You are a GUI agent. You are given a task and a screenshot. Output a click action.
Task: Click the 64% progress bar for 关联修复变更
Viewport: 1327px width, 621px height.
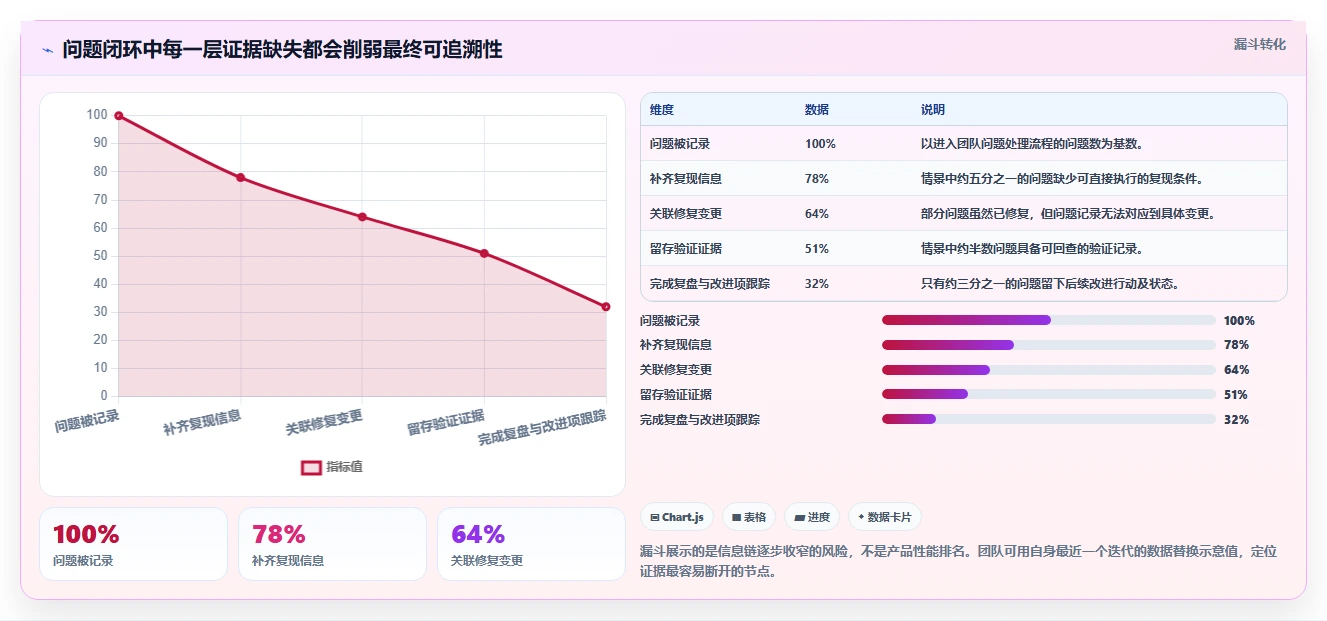pyautogui.click(x=1049, y=370)
